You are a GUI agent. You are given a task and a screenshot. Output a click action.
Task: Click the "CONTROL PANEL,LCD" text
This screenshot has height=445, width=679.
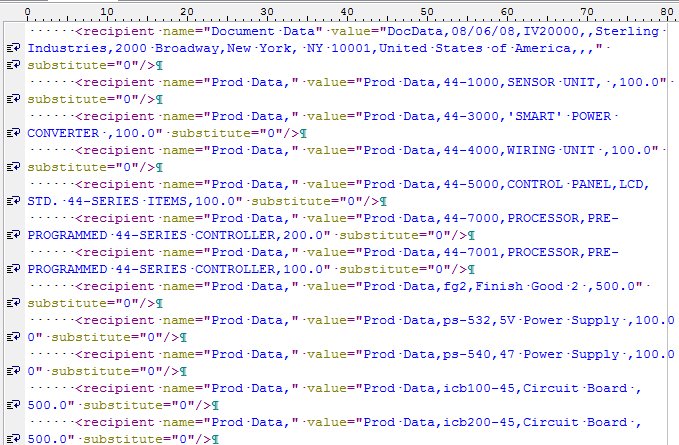tap(575, 184)
